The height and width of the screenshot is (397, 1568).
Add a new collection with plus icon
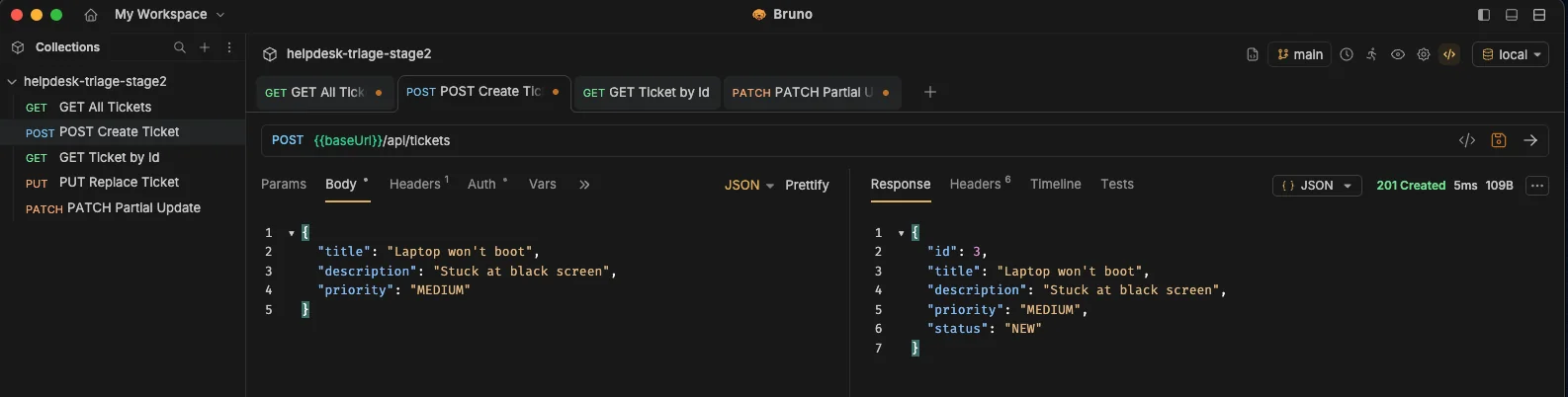[205, 47]
